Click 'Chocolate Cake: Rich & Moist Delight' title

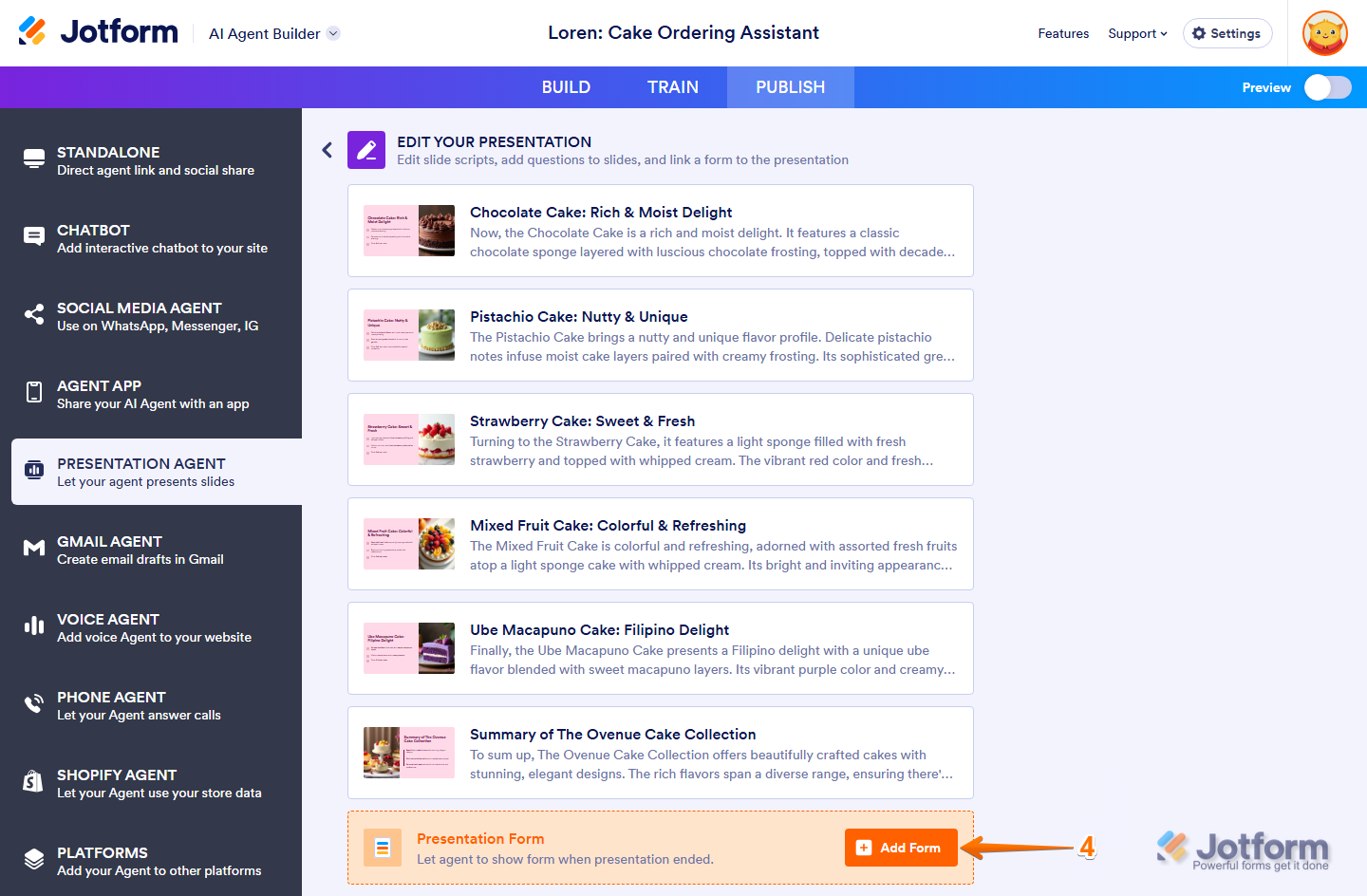click(601, 213)
